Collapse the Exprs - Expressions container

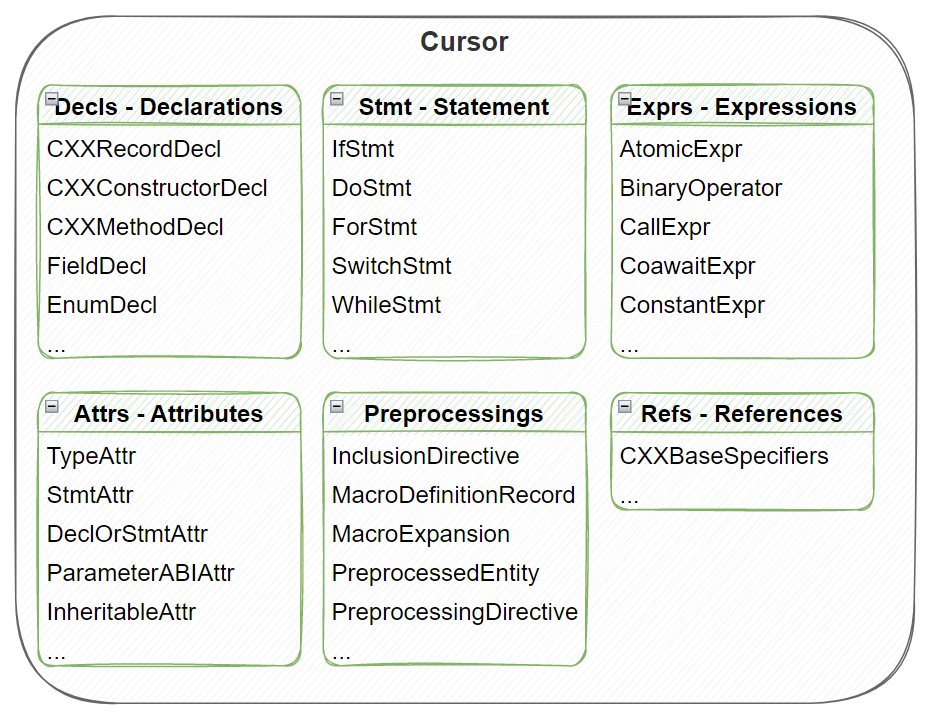point(625,98)
